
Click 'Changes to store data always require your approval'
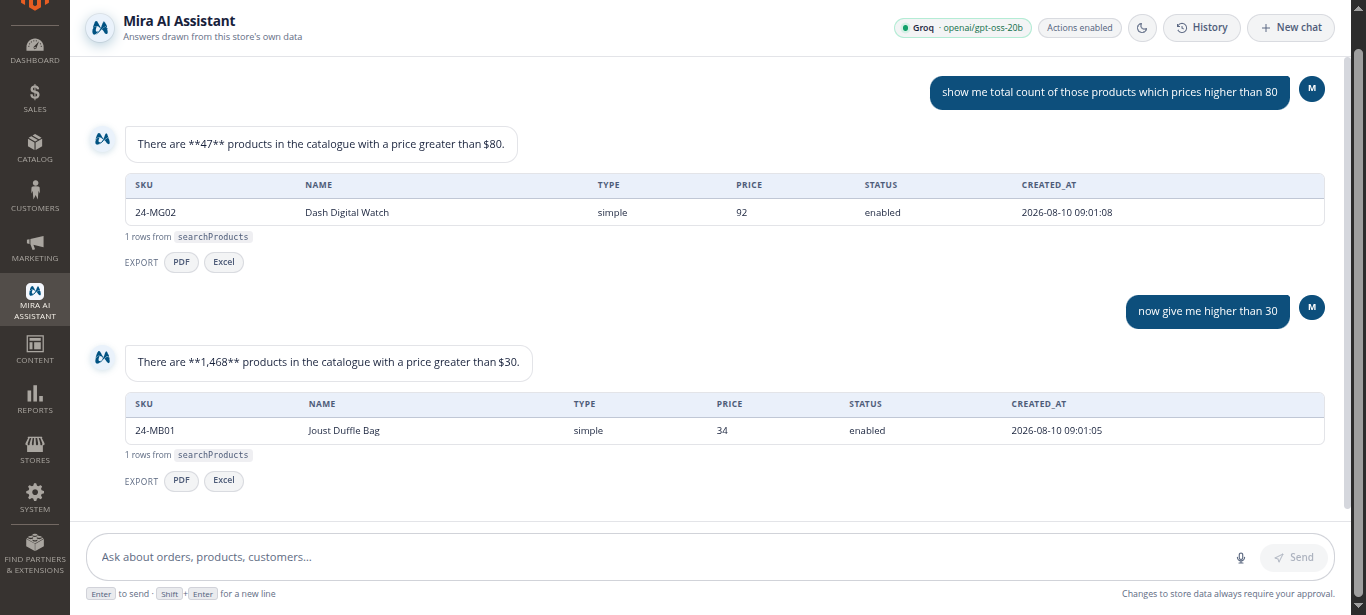click(x=1228, y=594)
